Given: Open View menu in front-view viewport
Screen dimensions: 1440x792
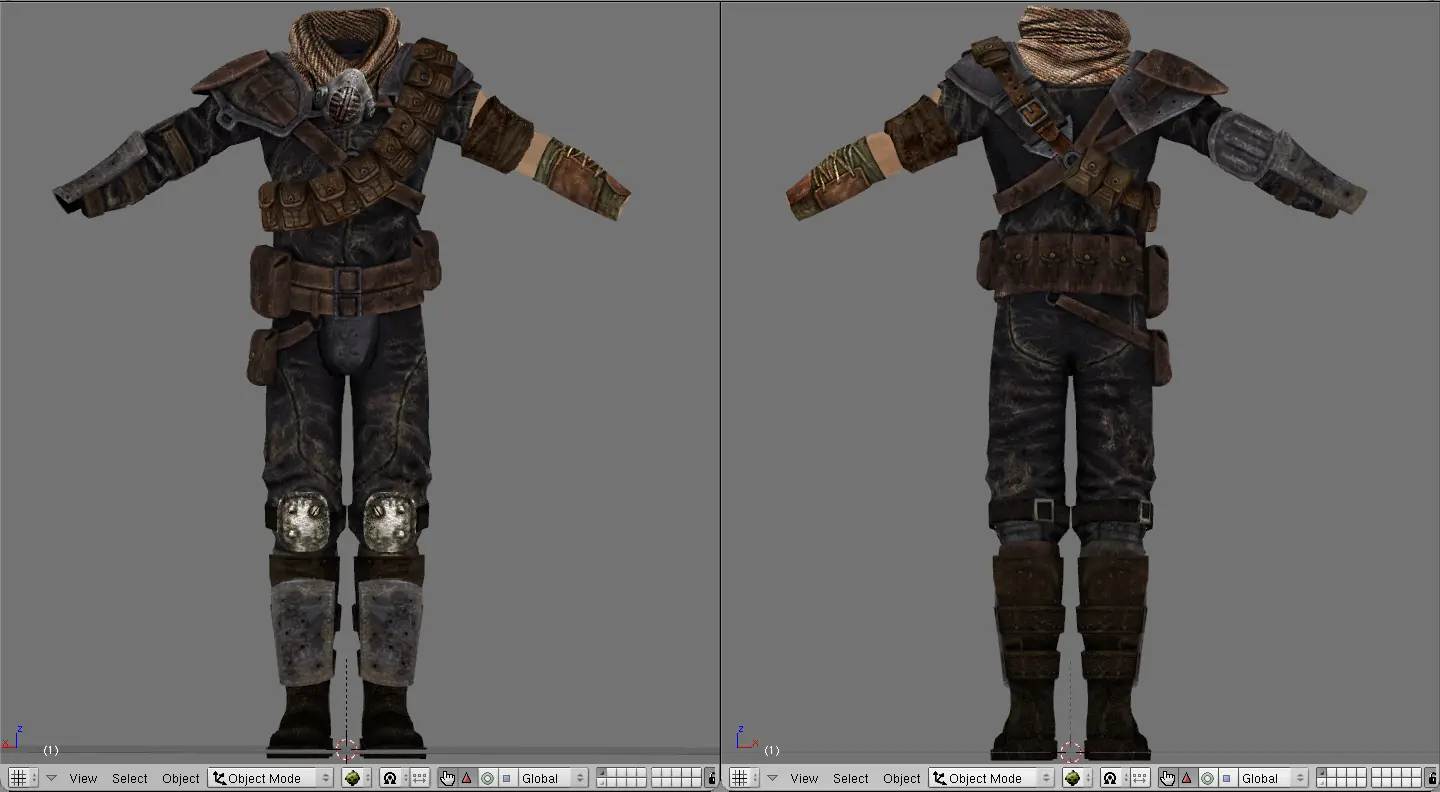Looking at the screenshot, I should point(83,778).
